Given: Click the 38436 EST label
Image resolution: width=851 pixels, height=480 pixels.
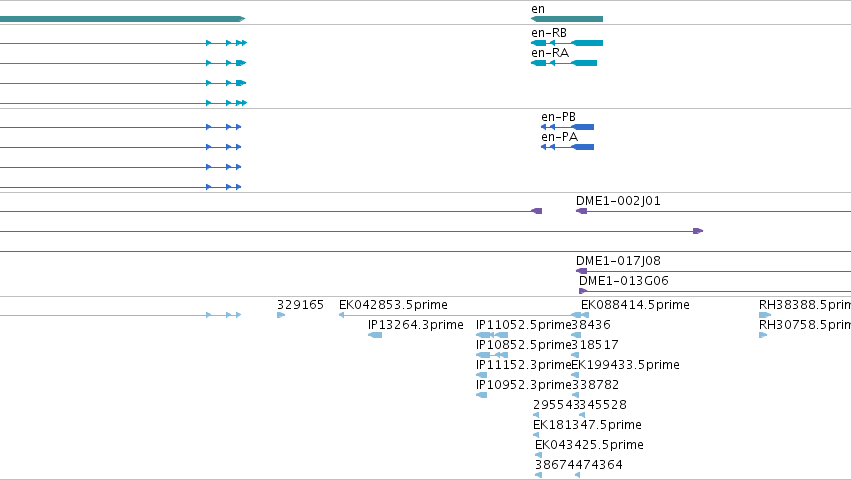Looking at the screenshot, I should 592,325.
